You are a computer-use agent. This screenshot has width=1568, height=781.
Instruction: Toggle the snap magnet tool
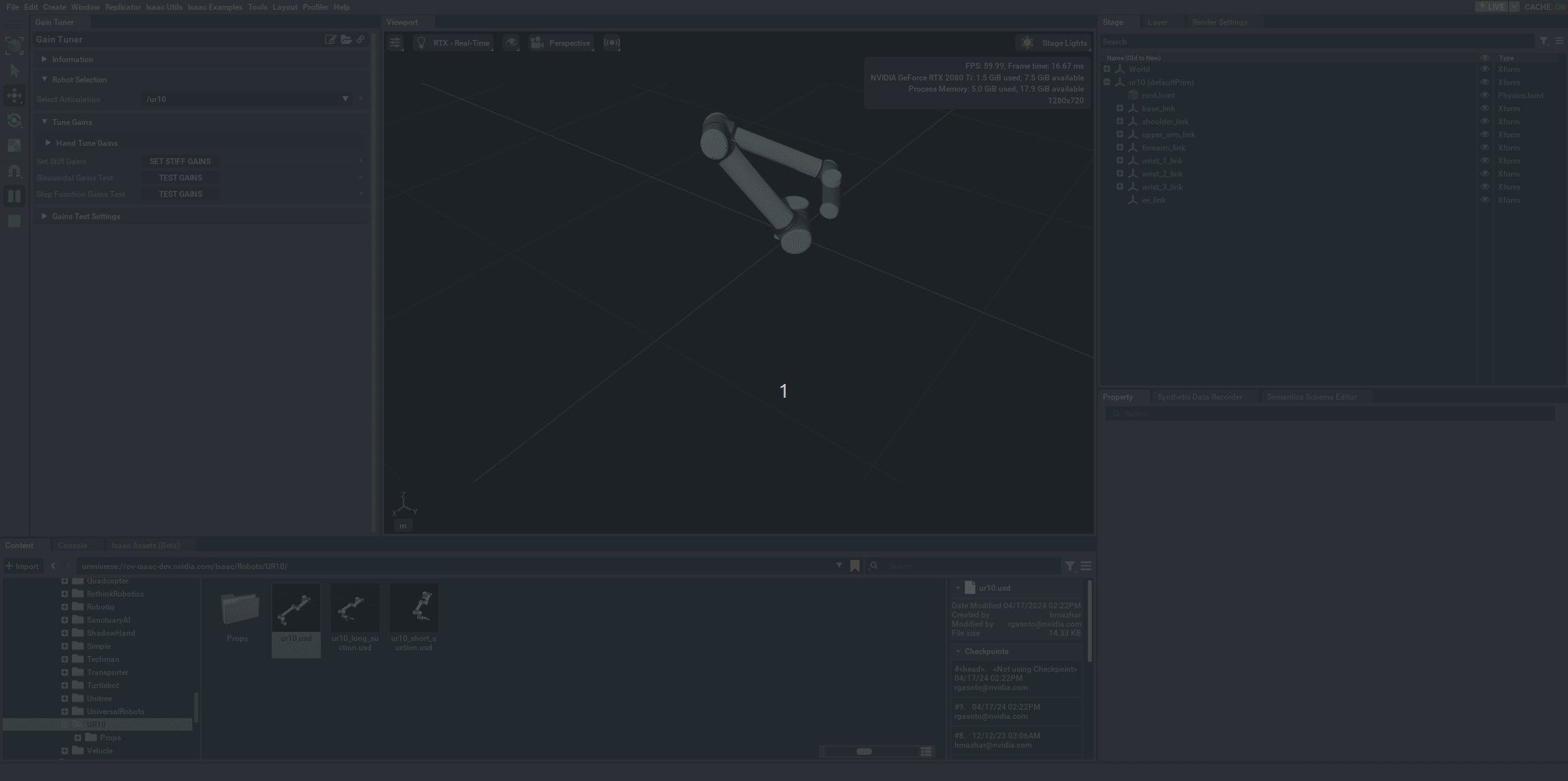coord(14,171)
